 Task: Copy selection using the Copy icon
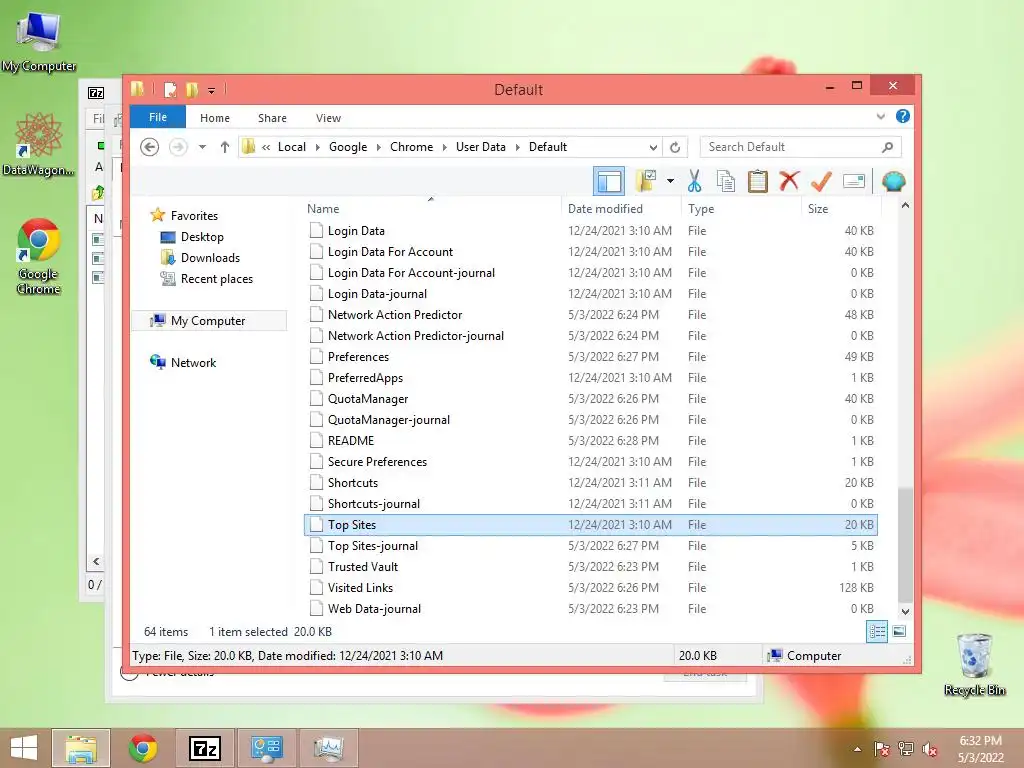726,181
